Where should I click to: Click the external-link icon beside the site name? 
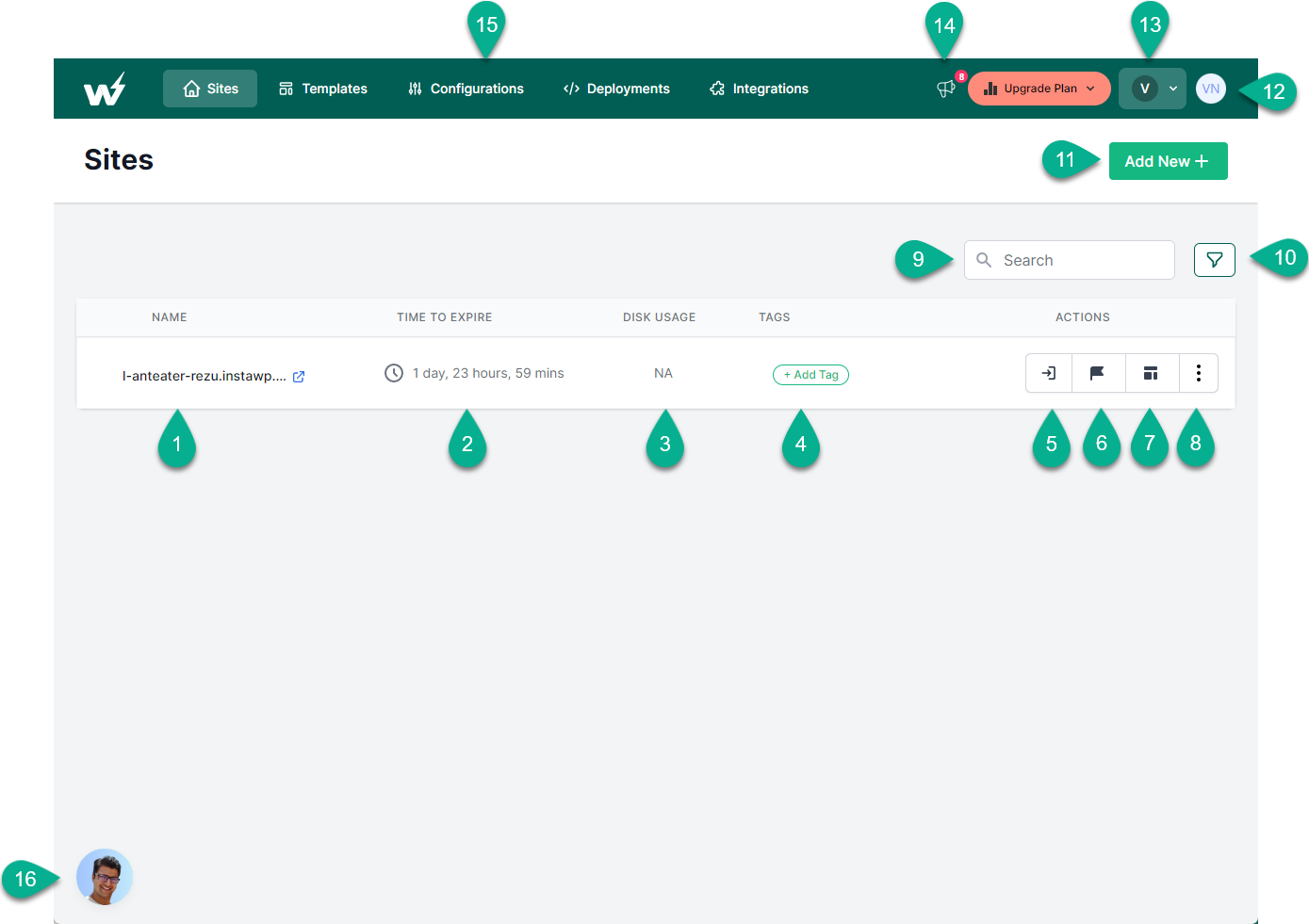click(x=299, y=376)
